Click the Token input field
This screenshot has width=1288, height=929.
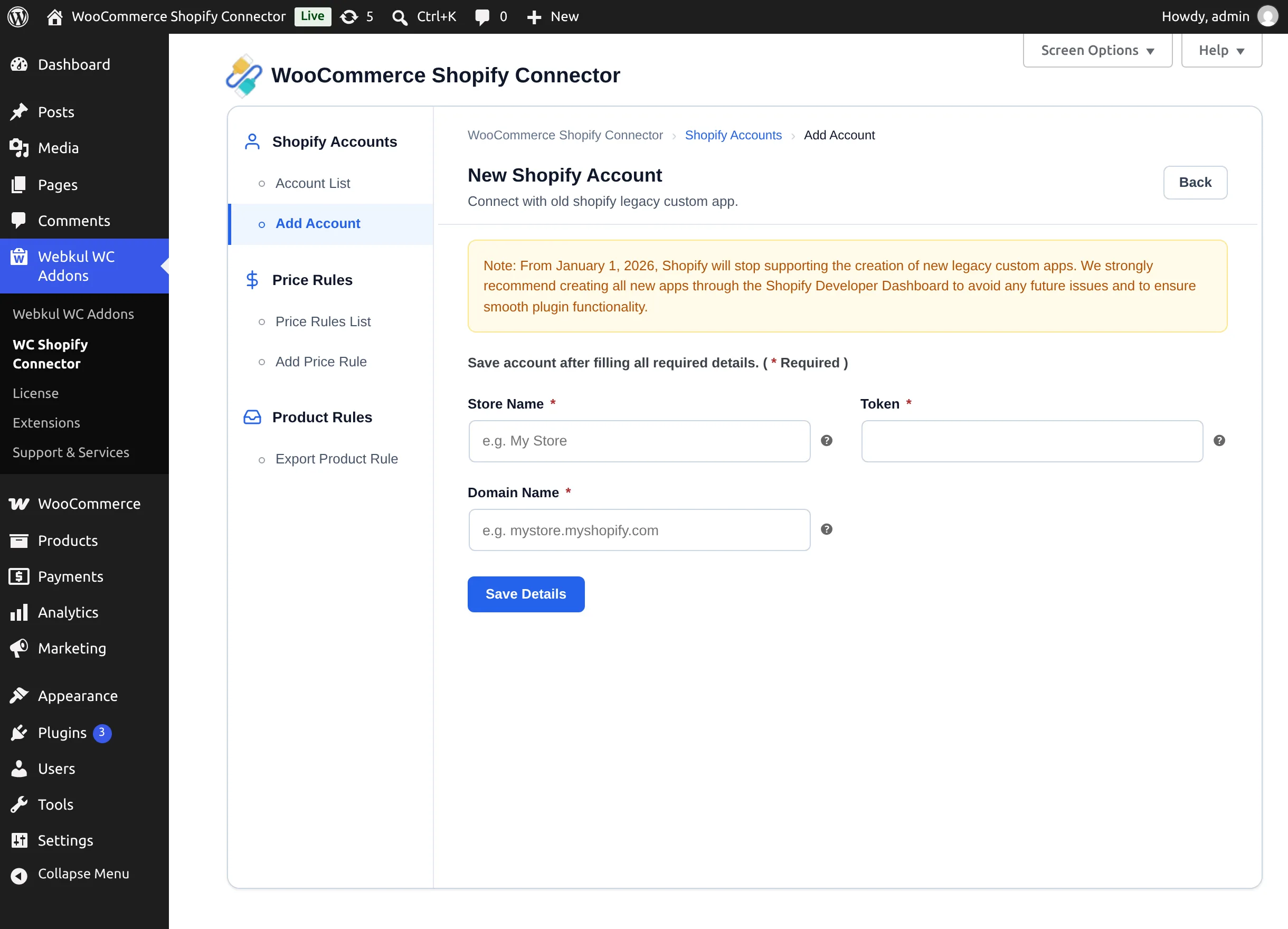pos(1032,441)
